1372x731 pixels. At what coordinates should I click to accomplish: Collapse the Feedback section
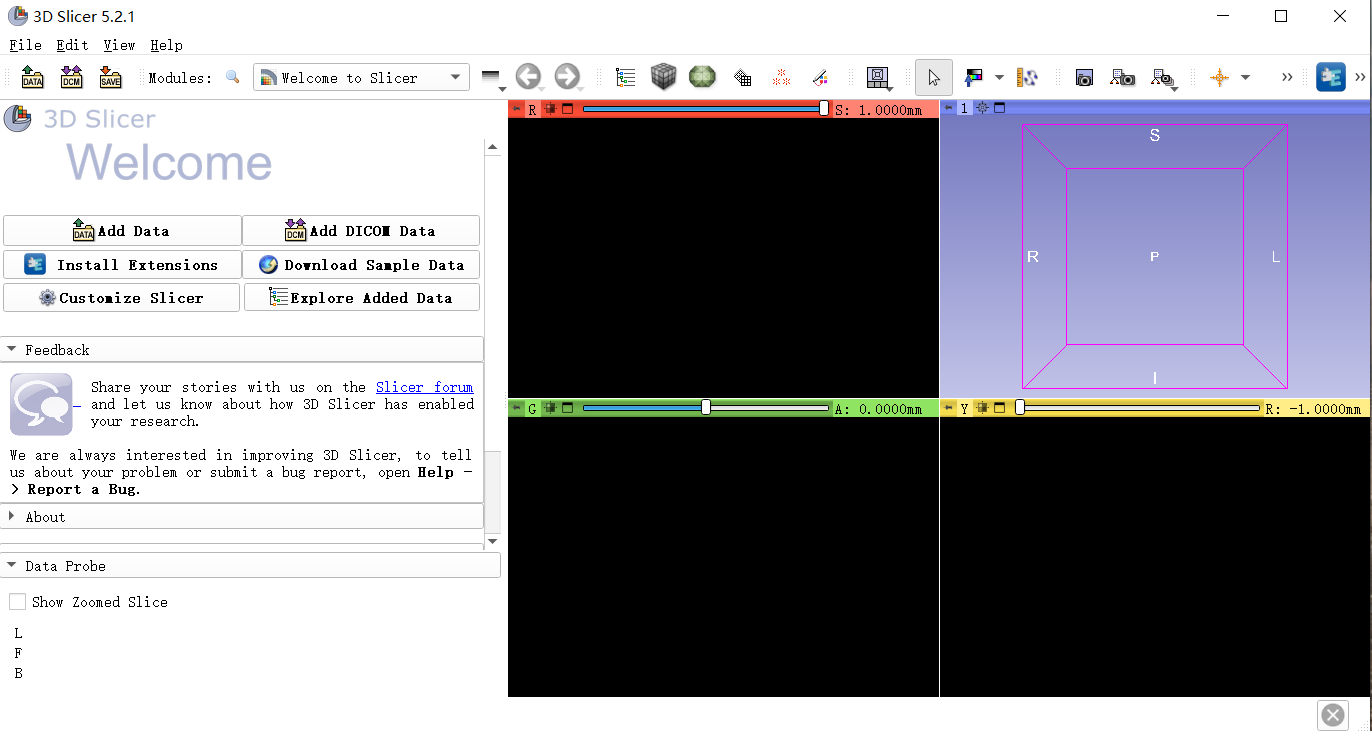coord(242,350)
